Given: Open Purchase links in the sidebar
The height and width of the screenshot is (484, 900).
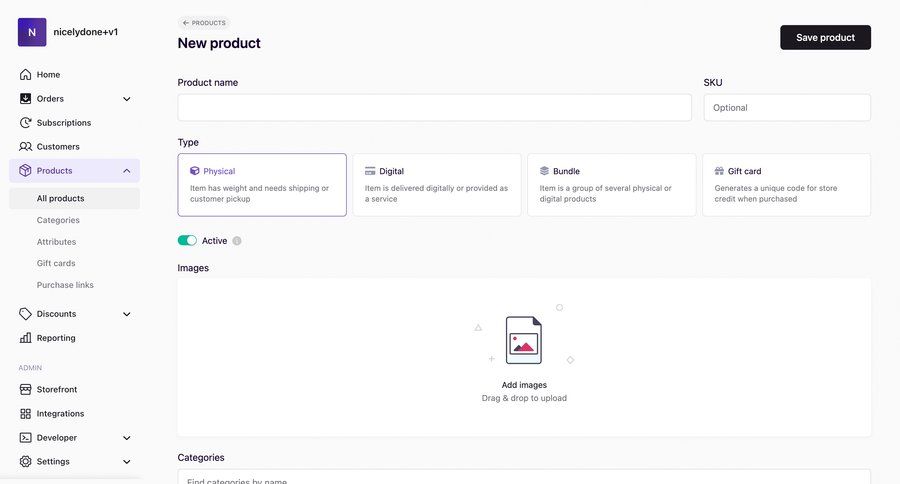Looking at the screenshot, I should 65,285.
